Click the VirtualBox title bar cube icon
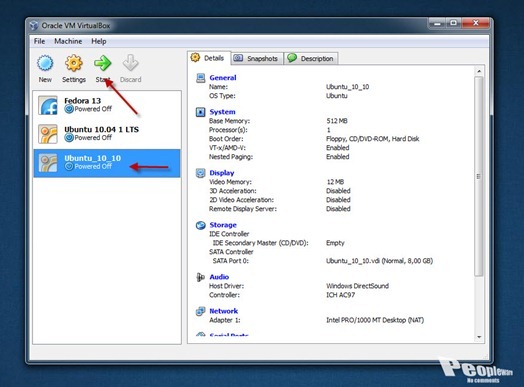Screen dimensions: 524x387 pos(34,25)
